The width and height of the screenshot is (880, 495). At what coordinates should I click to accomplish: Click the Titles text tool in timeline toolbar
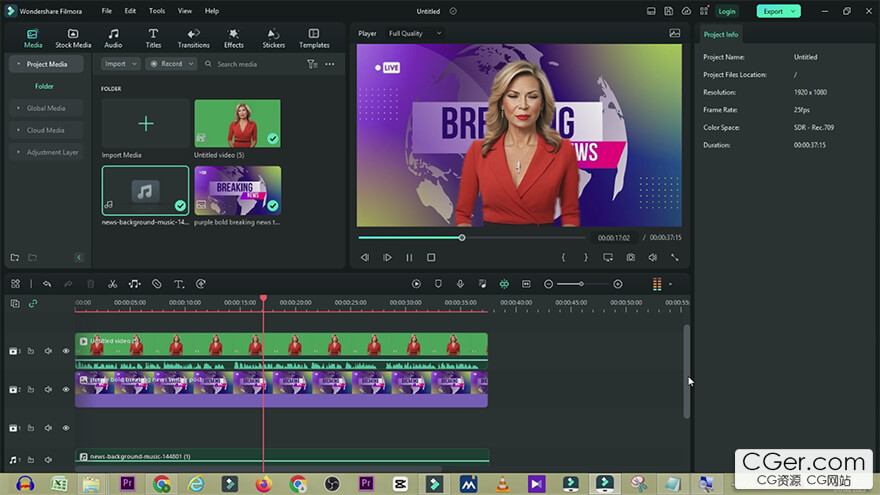point(179,284)
